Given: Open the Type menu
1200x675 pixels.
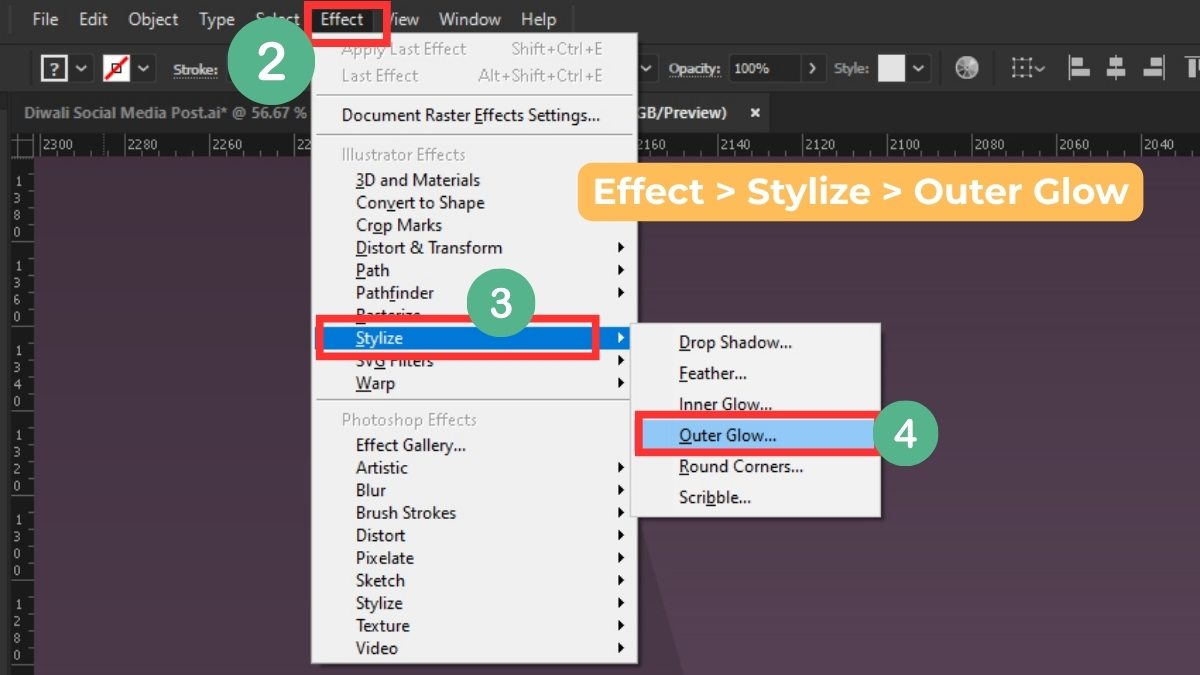Looking at the screenshot, I should point(216,19).
